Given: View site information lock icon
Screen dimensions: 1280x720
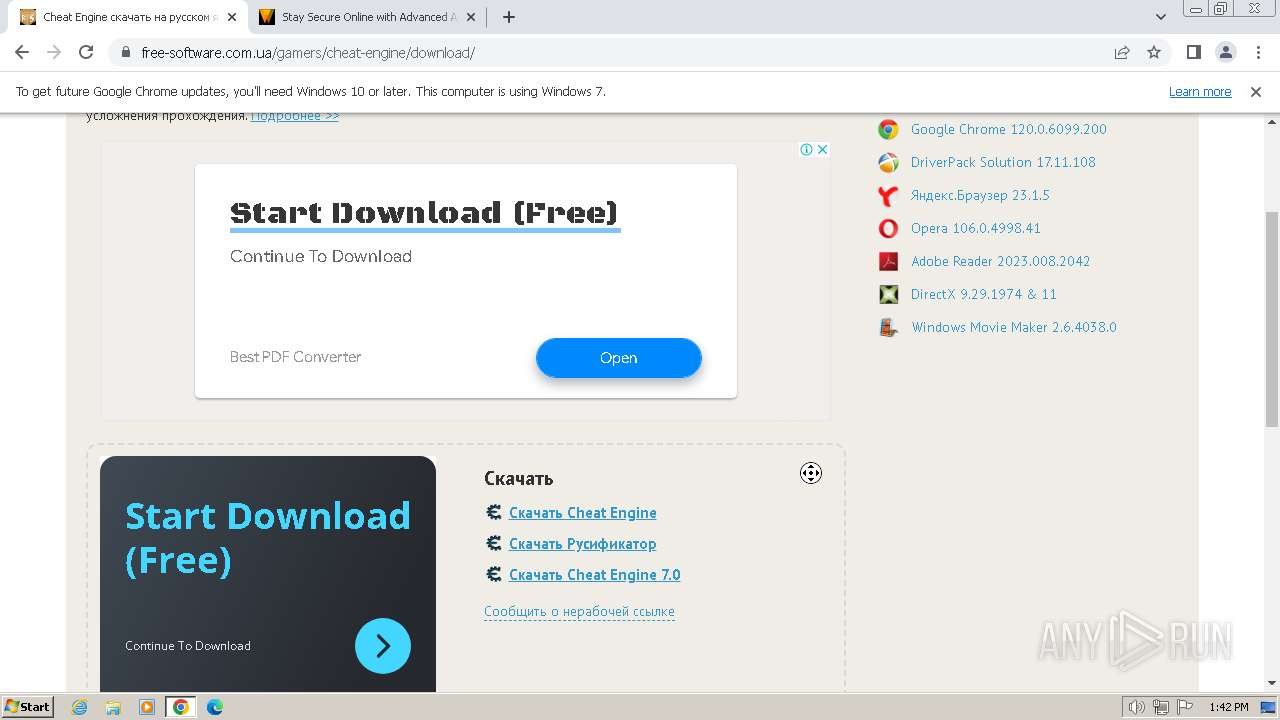Looking at the screenshot, I should pos(126,52).
